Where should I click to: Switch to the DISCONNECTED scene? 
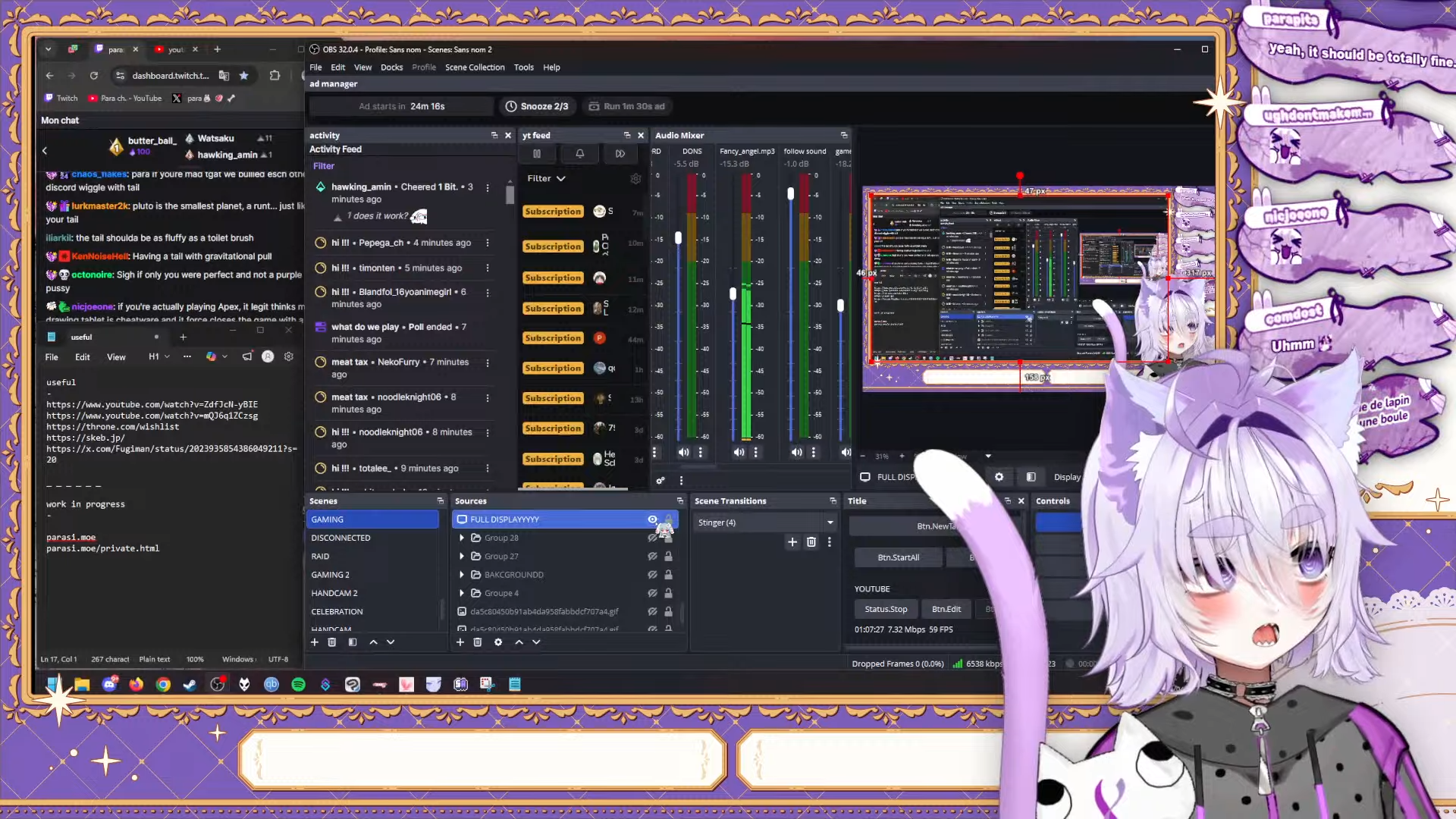click(x=340, y=538)
